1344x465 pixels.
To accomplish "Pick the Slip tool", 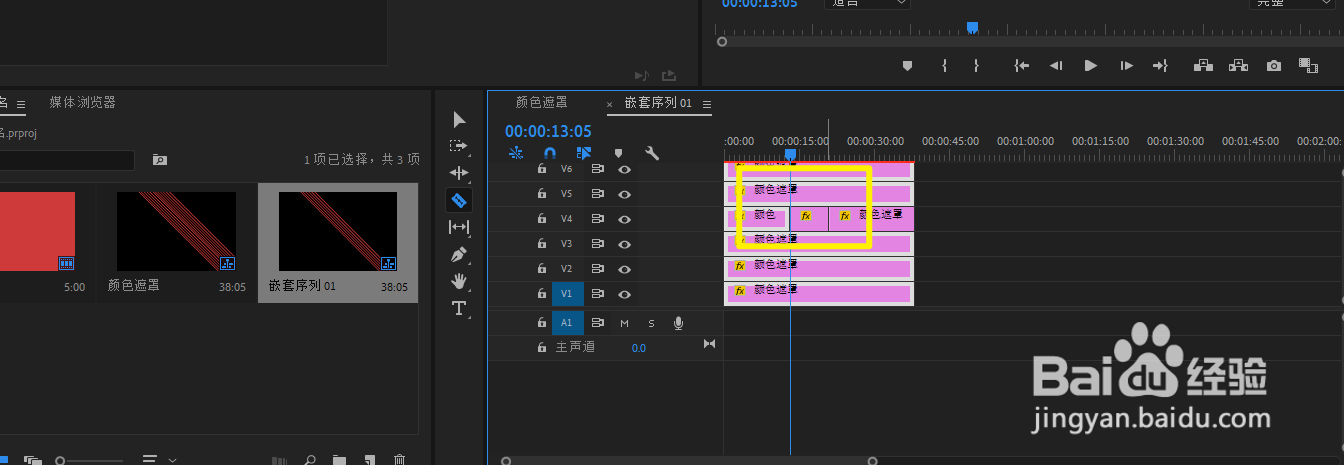I will pos(459,227).
